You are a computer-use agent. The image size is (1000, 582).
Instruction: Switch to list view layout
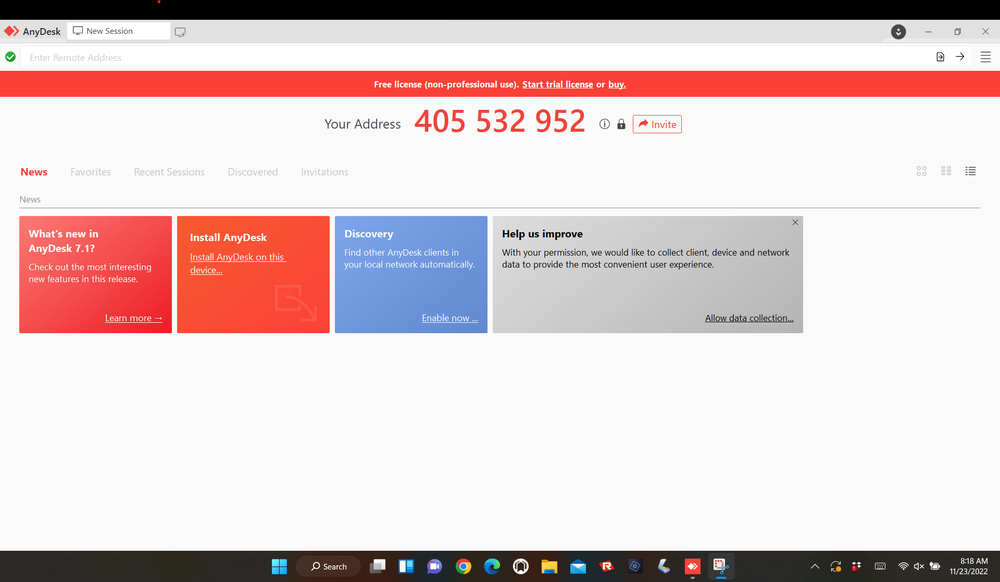pyautogui.click(x=970, y=171)
